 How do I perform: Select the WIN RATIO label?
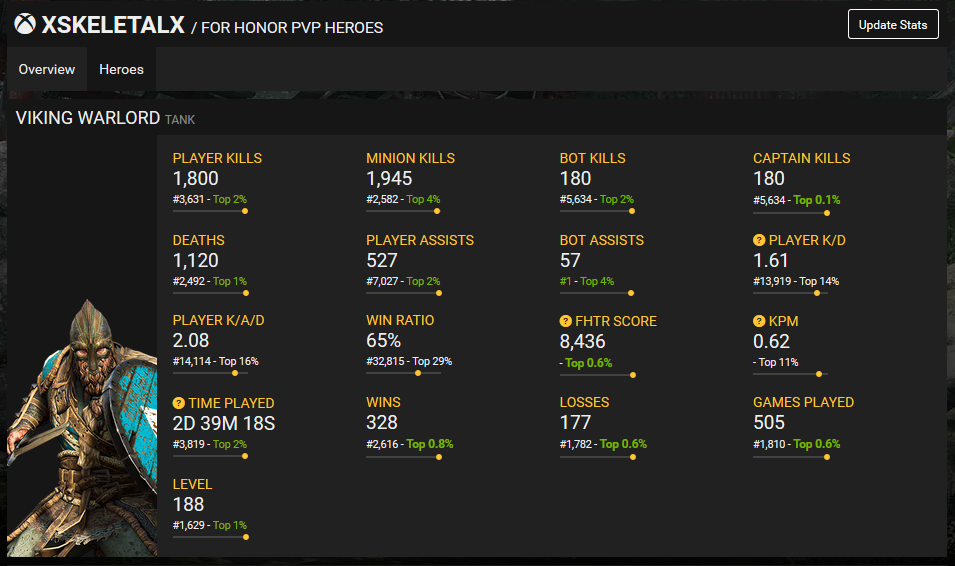click(400, 320)
